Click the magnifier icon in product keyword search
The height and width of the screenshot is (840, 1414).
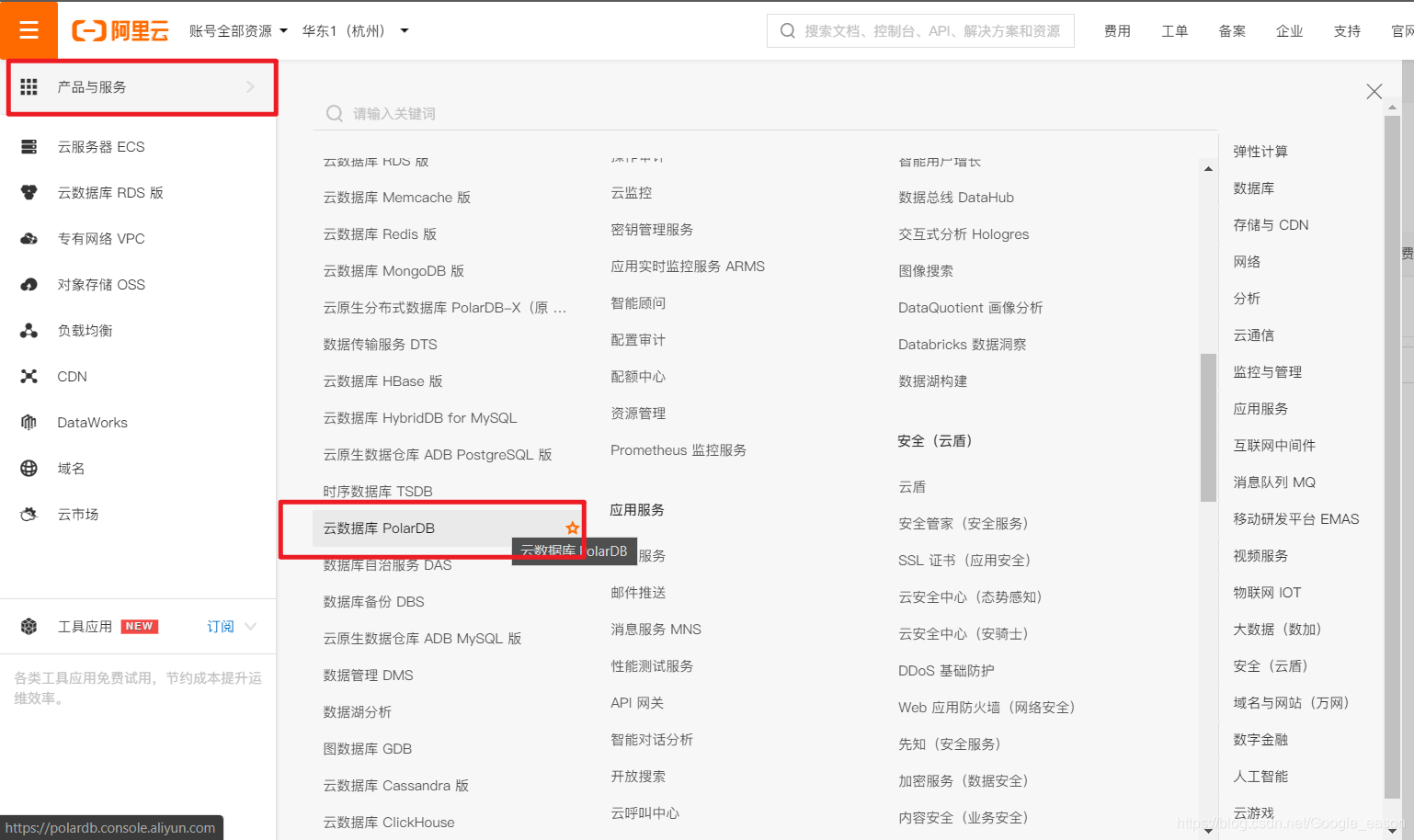pyautogui.click(x=335, y=114)
